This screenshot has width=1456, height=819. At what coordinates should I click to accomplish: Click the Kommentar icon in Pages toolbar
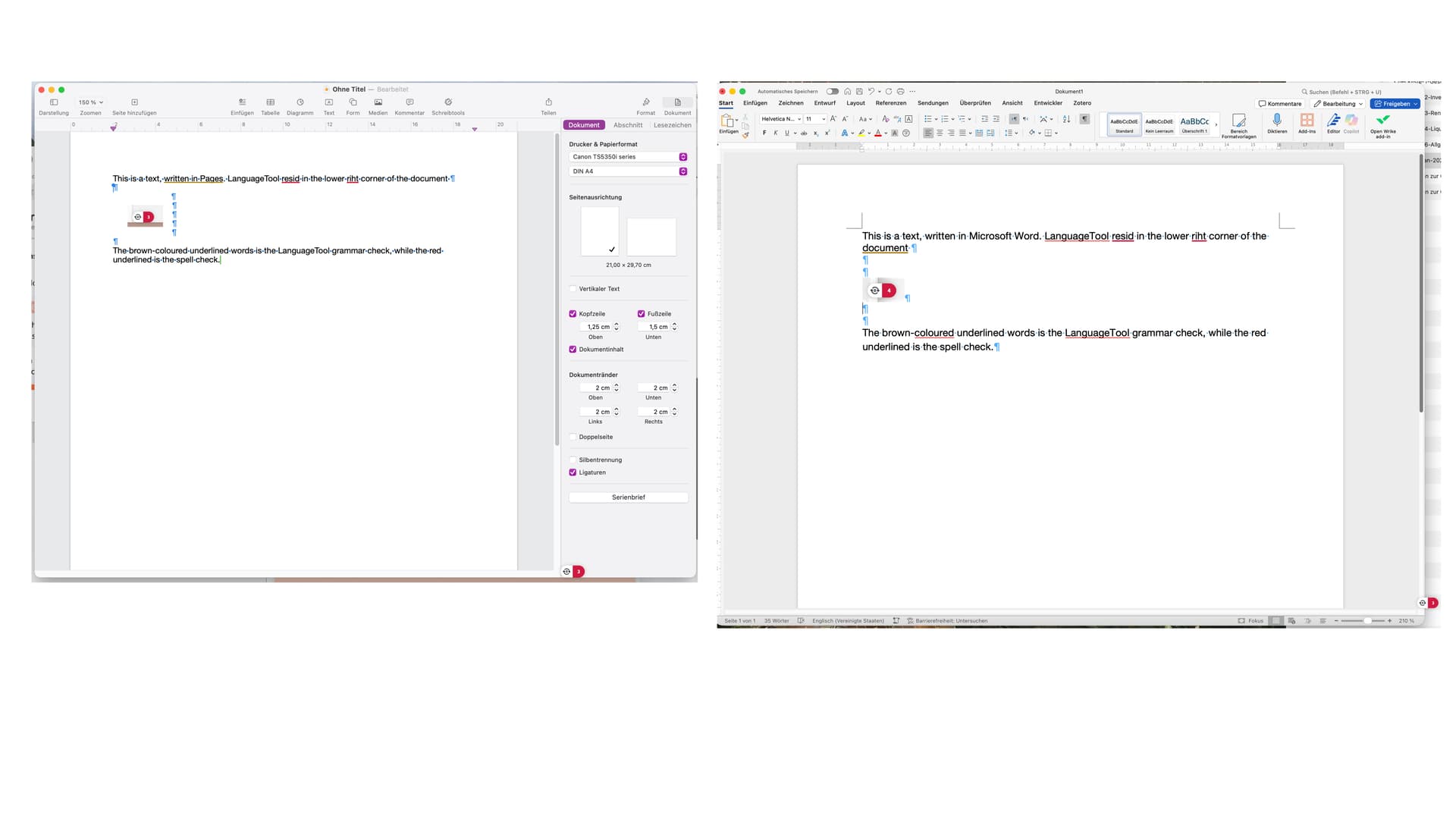[x=409, y=102]
